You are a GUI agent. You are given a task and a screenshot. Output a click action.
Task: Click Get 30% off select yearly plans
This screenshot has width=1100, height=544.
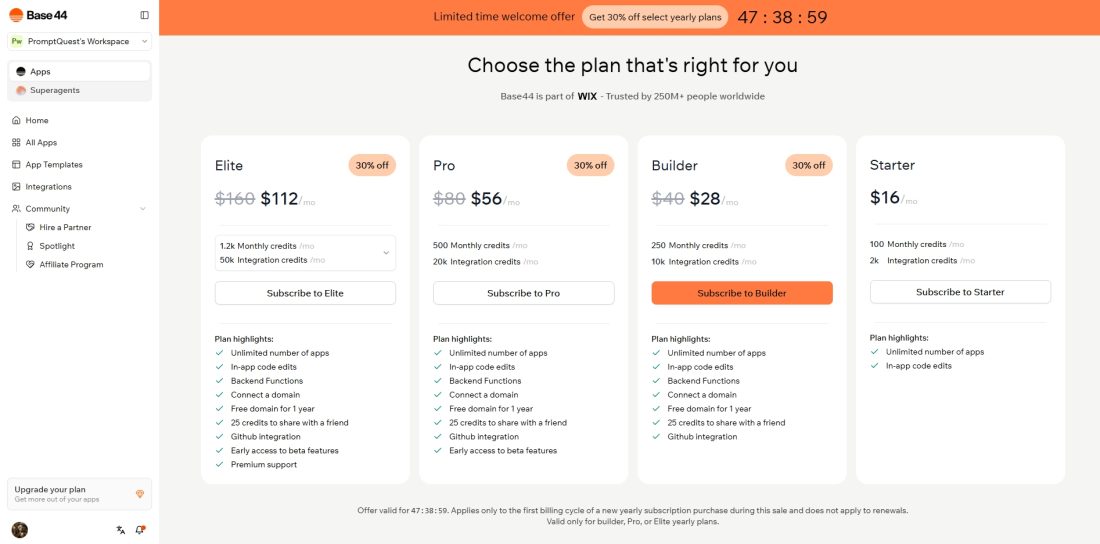tap(656, 17)
